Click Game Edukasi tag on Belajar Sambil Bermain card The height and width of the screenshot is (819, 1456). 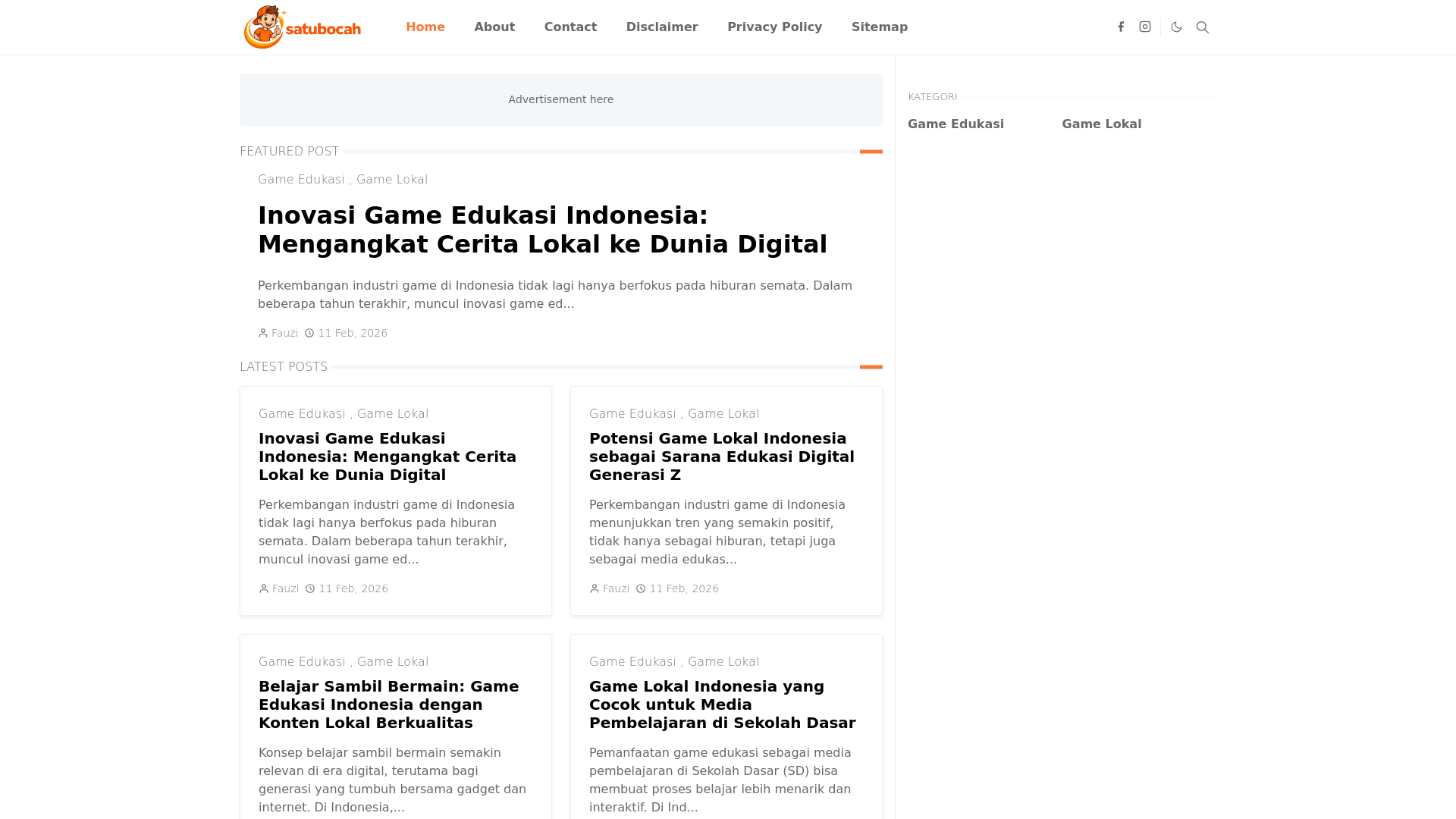tap(302, 662)
